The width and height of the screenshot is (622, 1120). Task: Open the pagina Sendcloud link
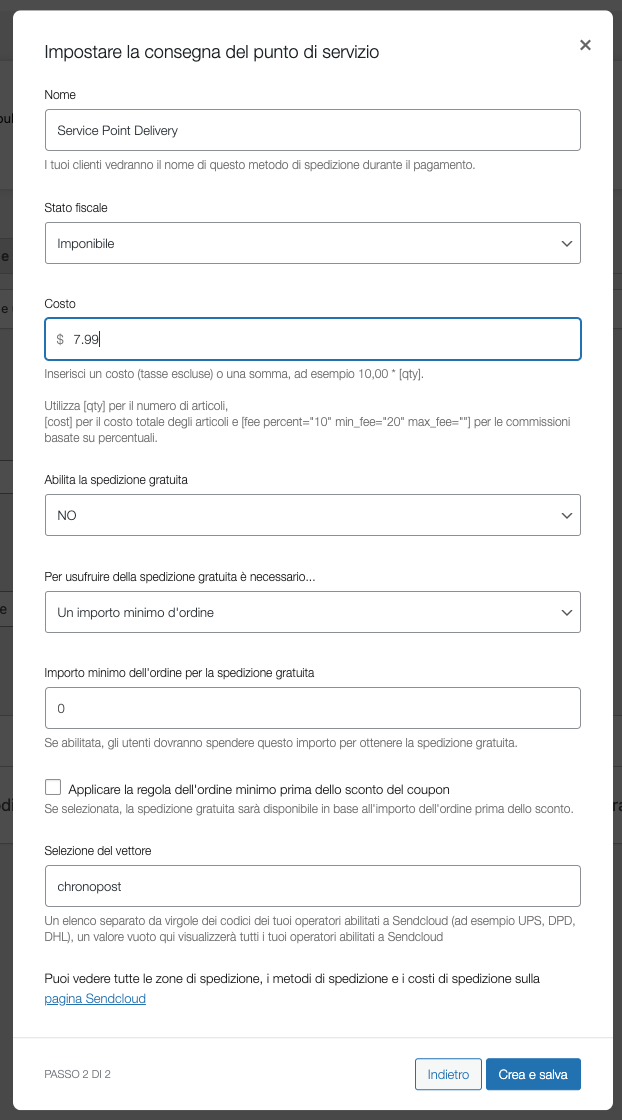click(95, 999)
